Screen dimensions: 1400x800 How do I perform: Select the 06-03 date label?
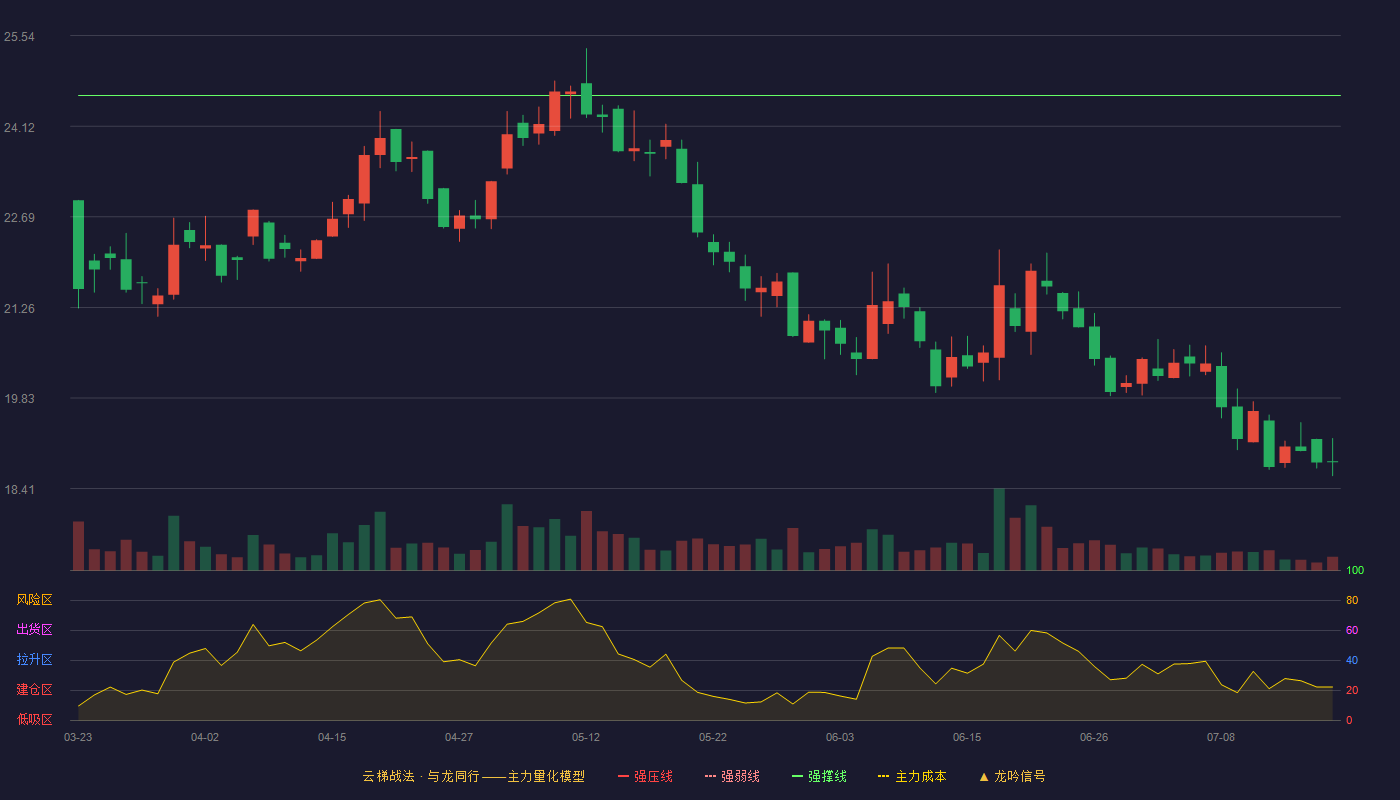pyautogui.click(x=840, y=737)
